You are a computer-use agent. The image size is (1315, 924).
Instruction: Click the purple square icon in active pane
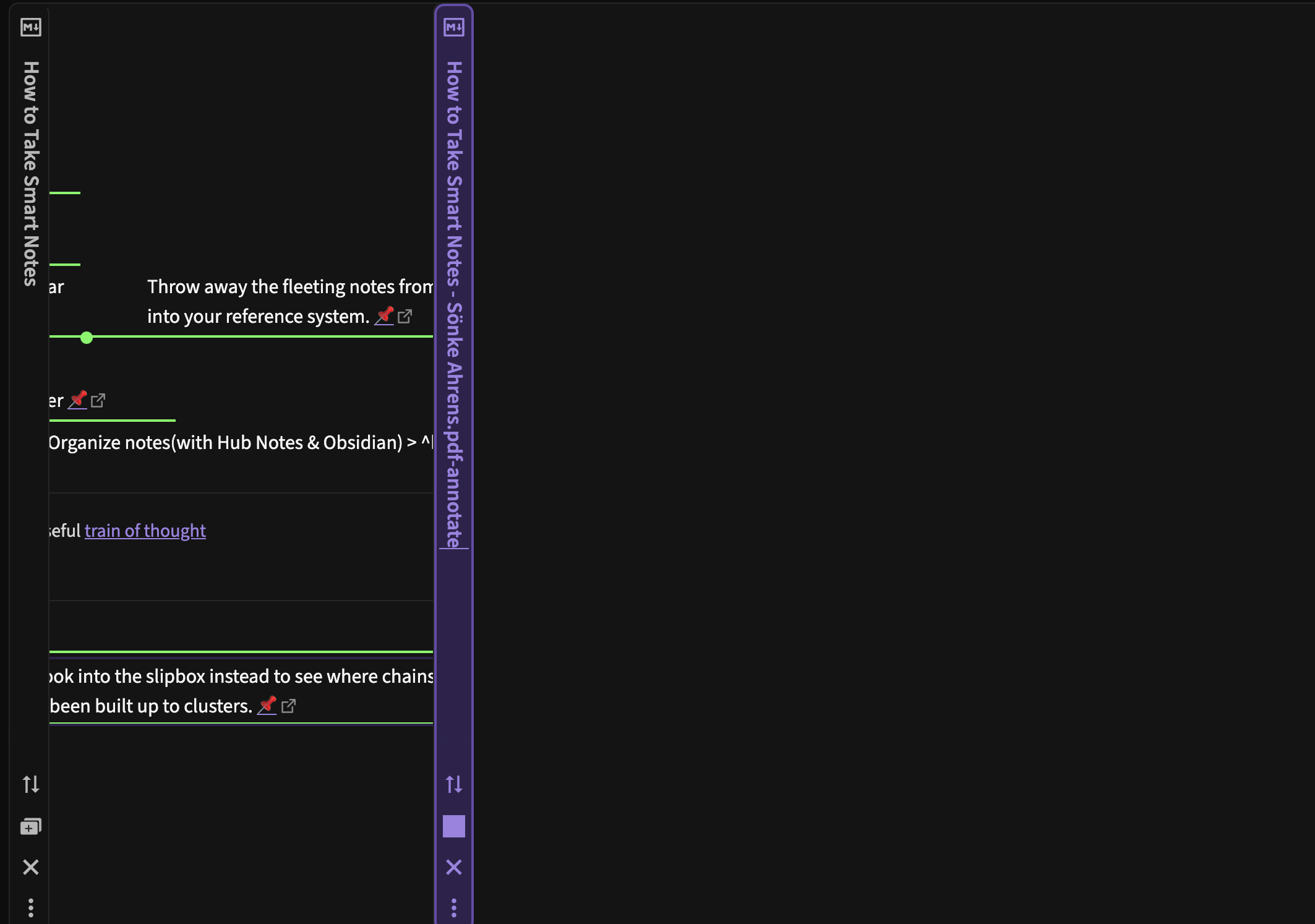click(453, 826)
